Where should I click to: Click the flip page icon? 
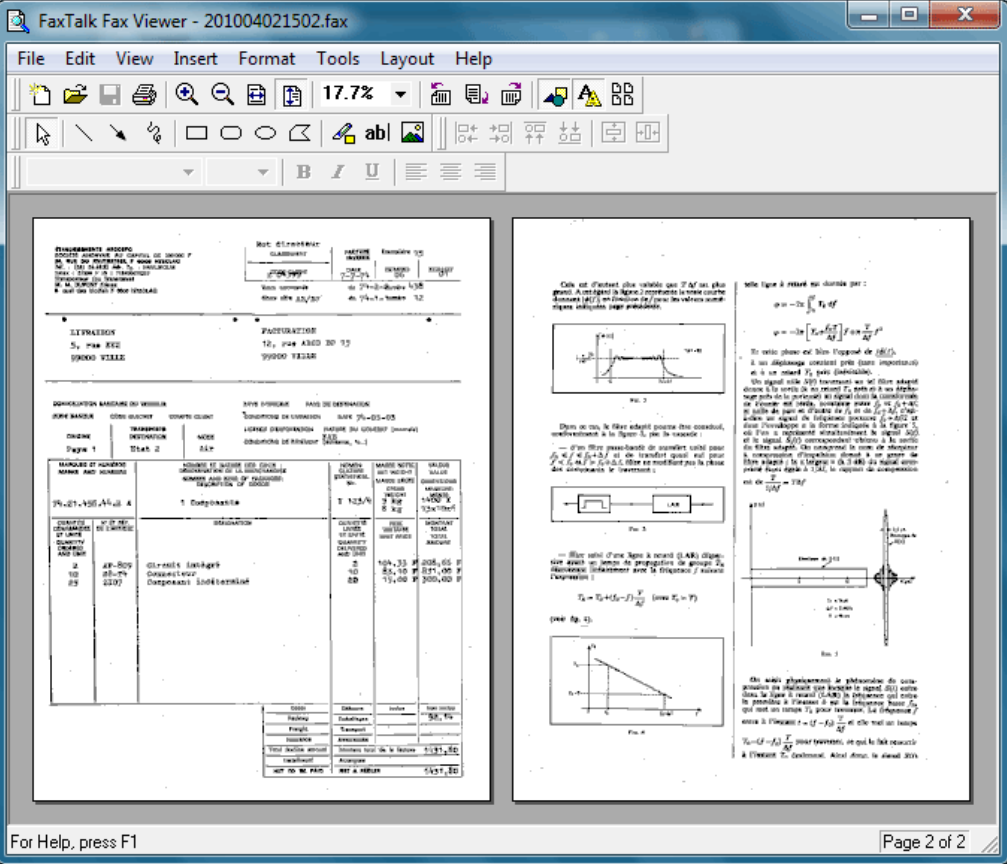point(477,94)
